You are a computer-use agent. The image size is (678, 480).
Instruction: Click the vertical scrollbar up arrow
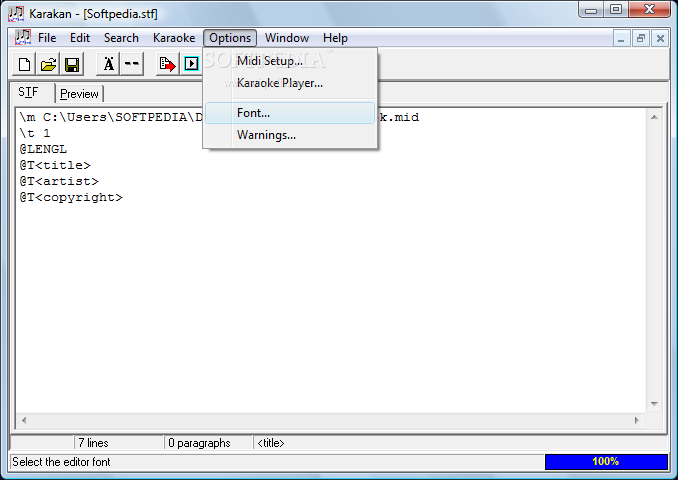pyautogui.click(x=654, y=117)
